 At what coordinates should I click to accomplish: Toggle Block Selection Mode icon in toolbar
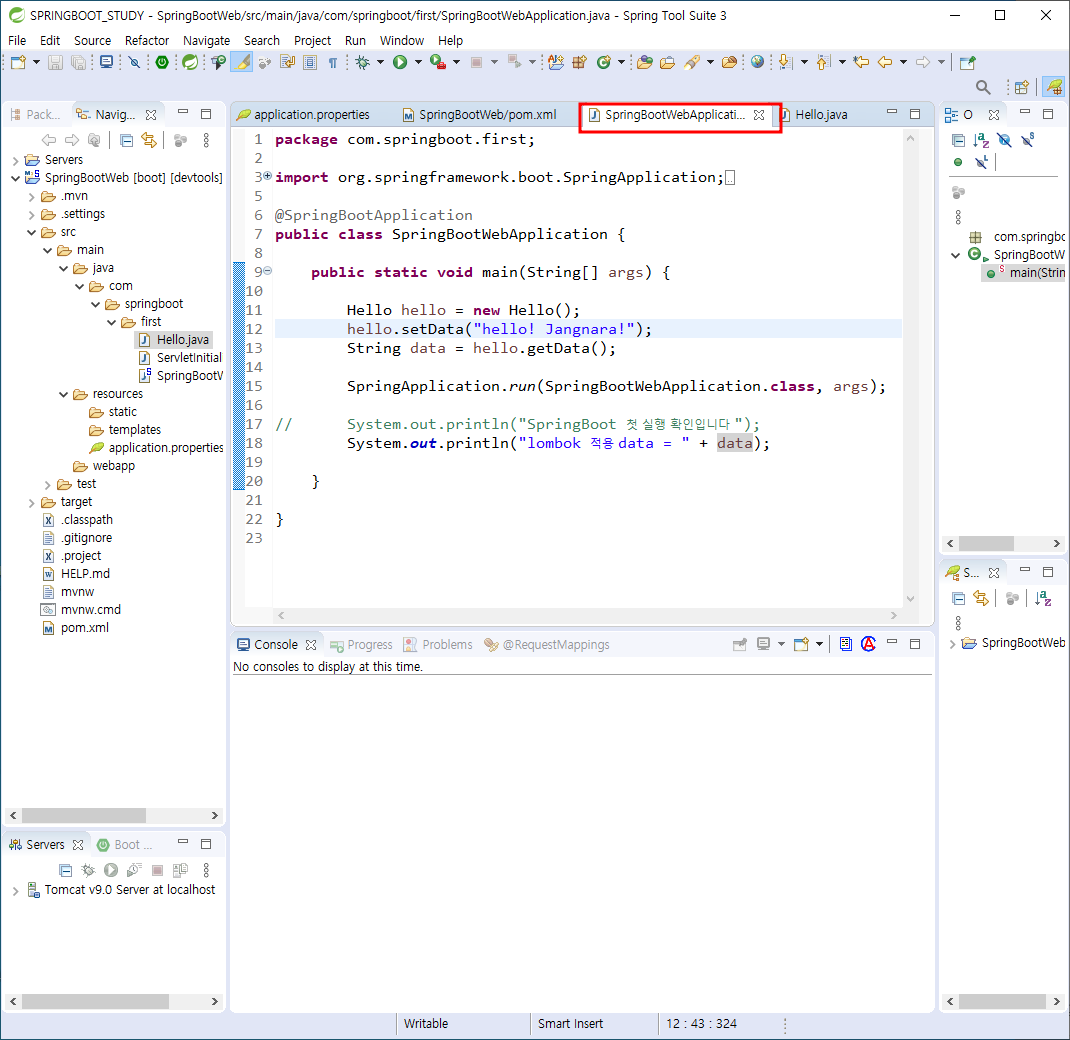coord(310,63)
